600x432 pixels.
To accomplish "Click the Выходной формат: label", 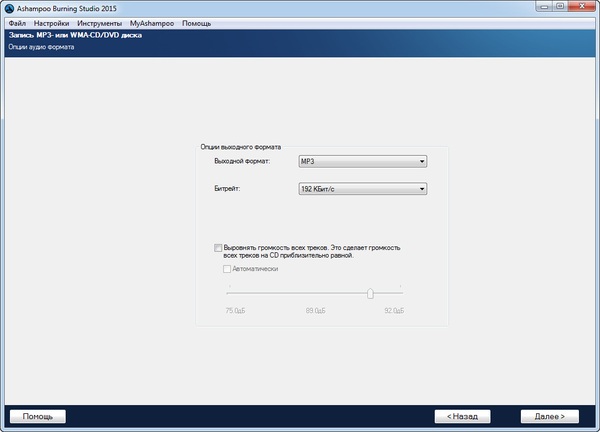I will (x=242, y=161).
